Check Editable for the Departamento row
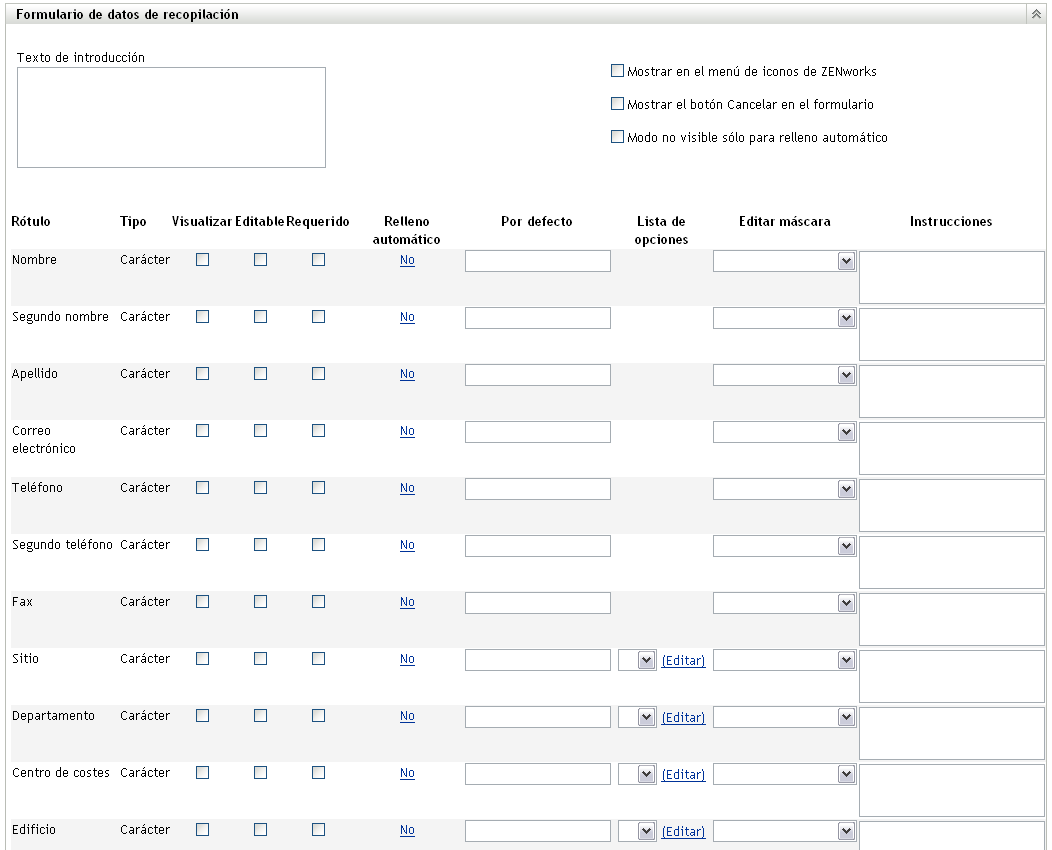1052x850 pixels. click(x=261, y=715)
